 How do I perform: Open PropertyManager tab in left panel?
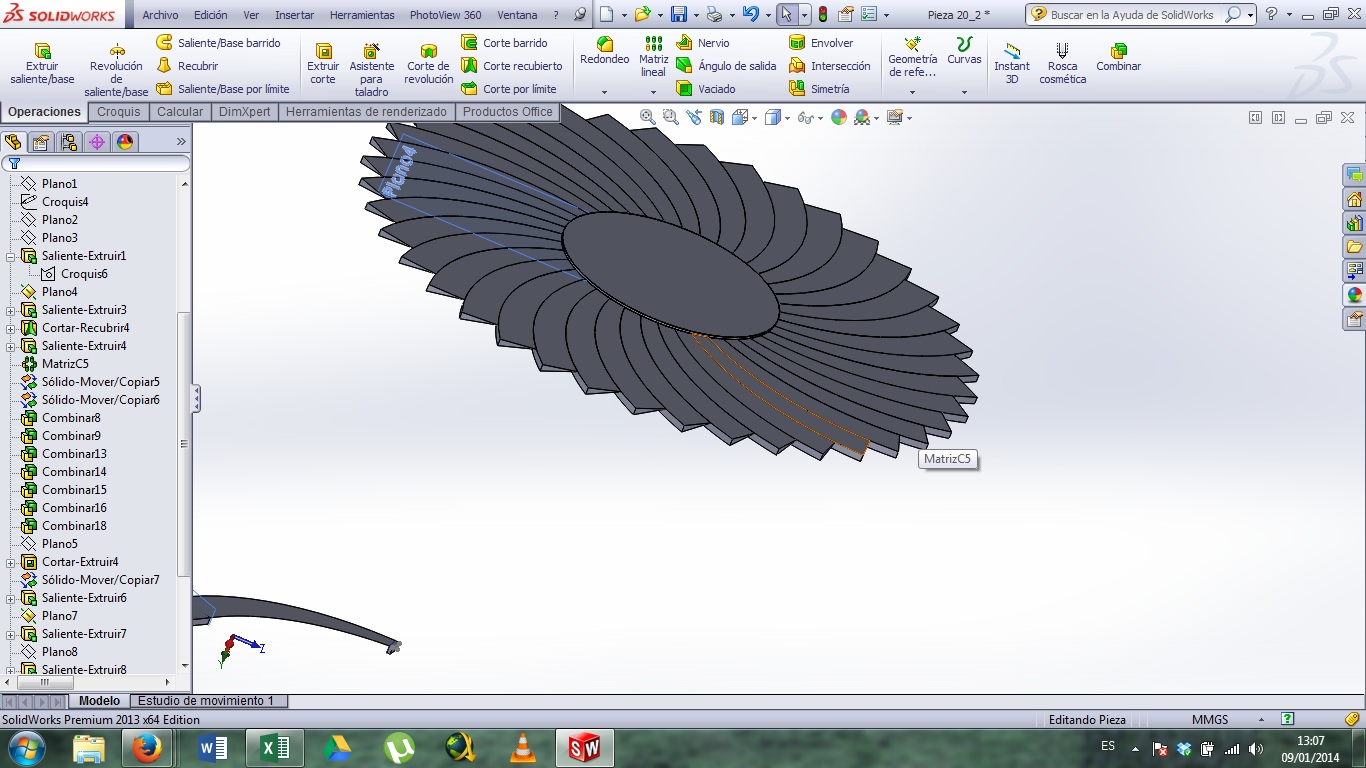click(41, 142)
